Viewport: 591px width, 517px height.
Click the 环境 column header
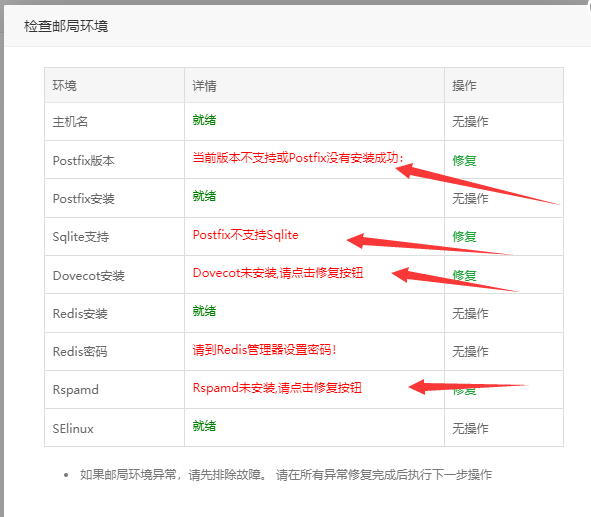(x=64, y=86)
